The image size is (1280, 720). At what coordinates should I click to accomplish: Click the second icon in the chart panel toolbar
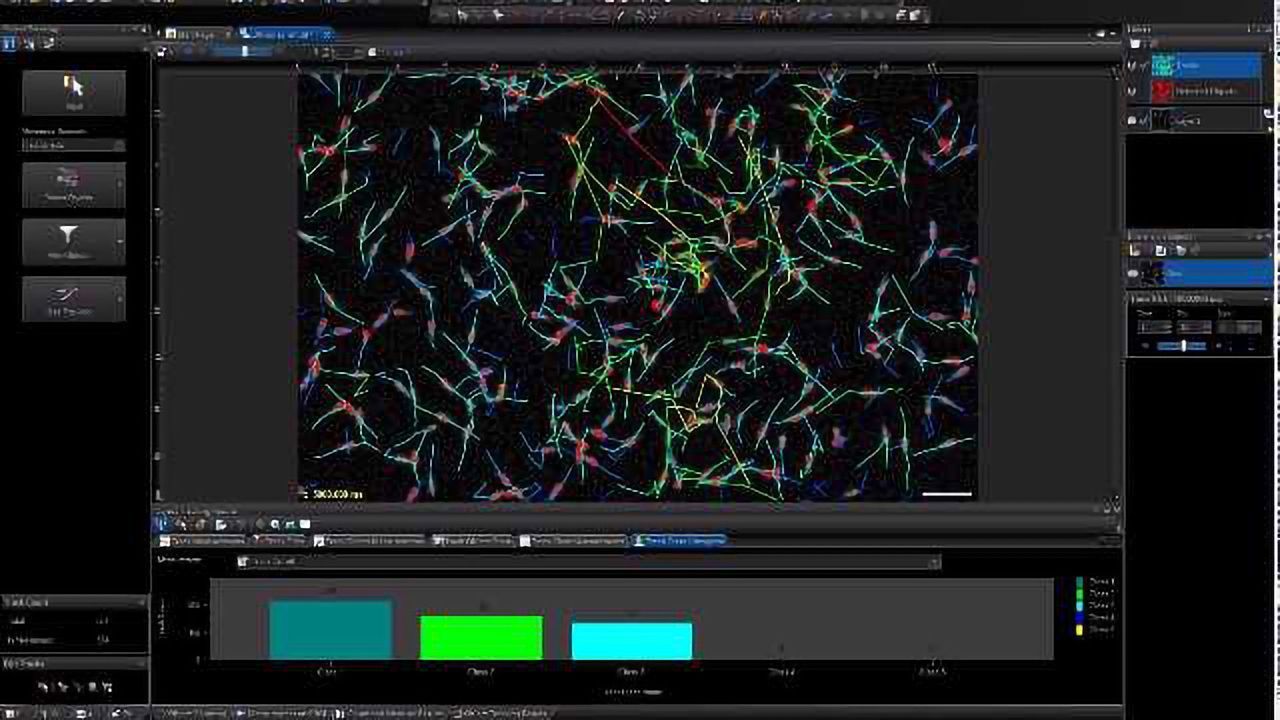181,523
